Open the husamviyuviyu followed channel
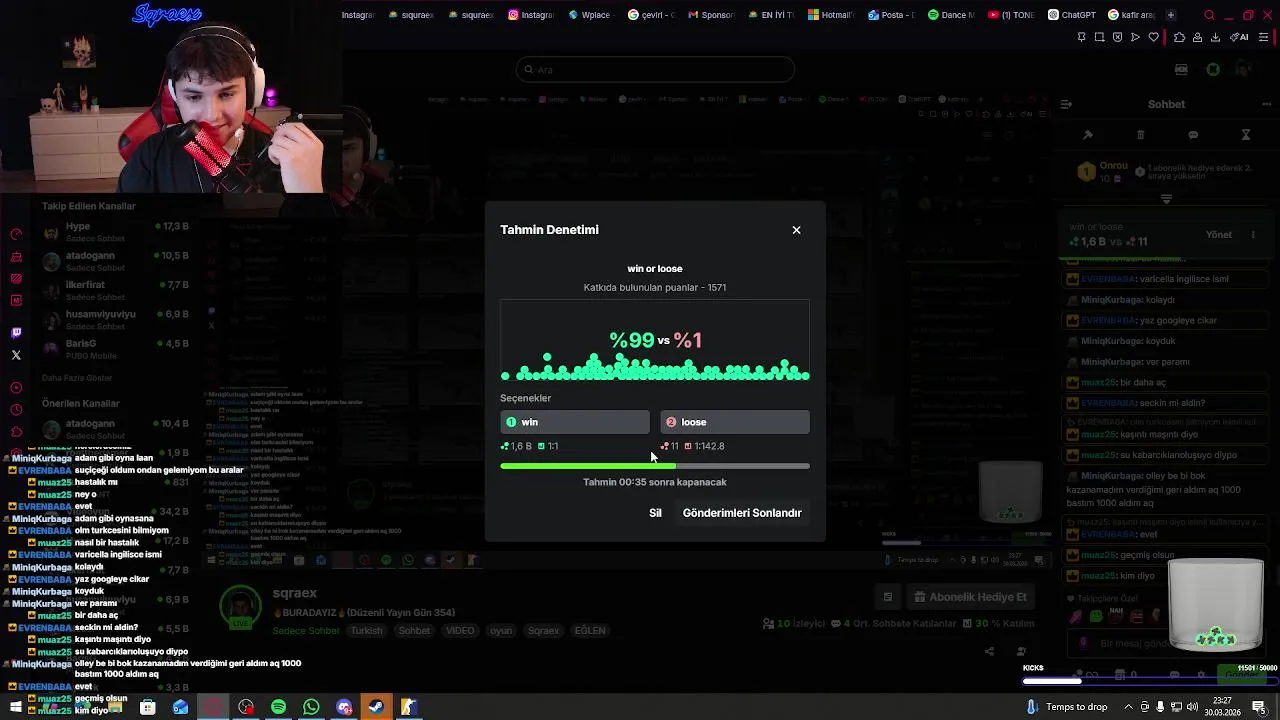1280x720 pixels. (115, 319)
